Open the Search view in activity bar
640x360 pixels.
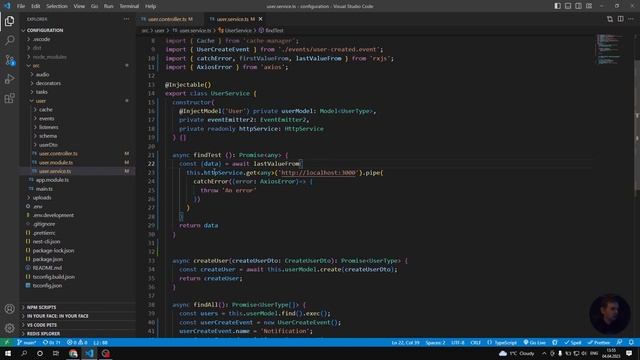[x=9, y=40]
